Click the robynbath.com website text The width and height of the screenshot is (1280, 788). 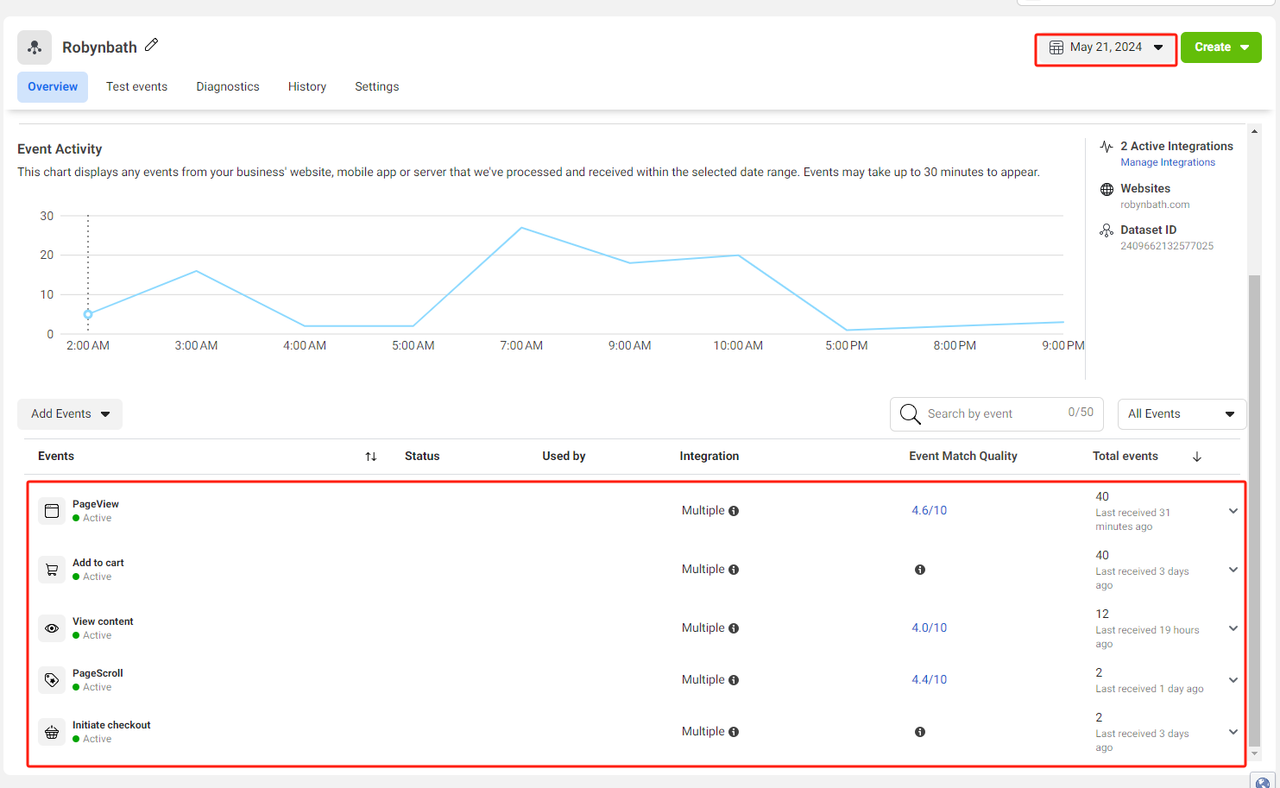[1155, 205]
